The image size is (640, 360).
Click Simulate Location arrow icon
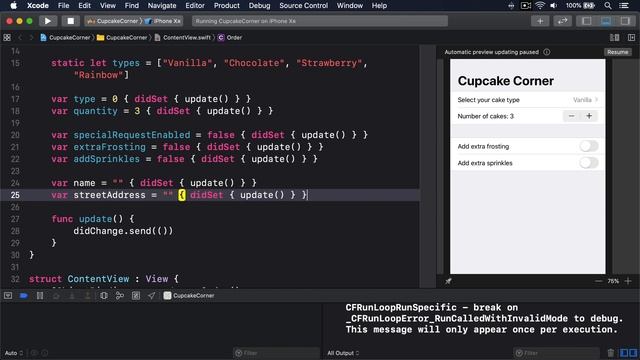(x=151, y=296)
